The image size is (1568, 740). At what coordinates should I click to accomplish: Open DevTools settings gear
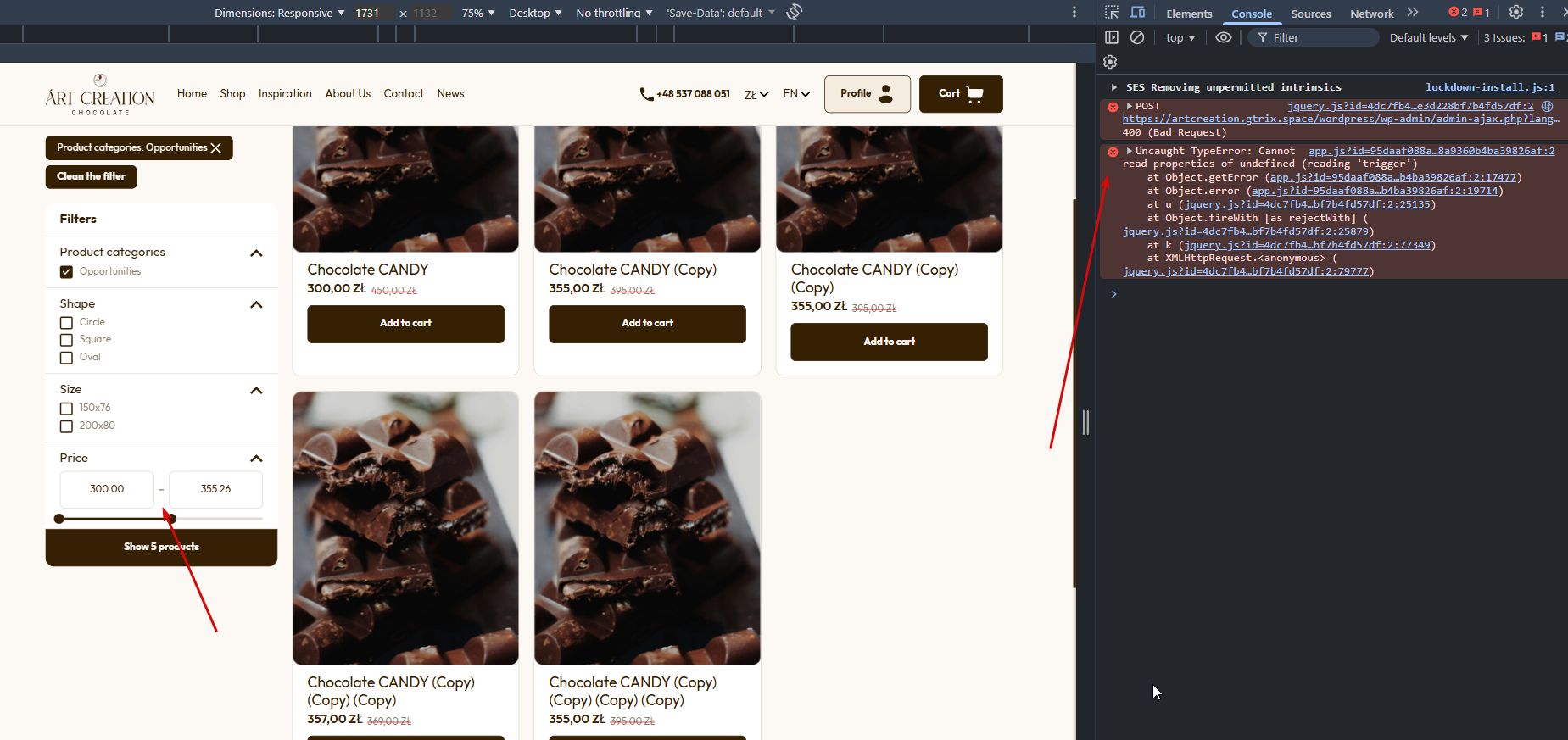point(1516,13)
